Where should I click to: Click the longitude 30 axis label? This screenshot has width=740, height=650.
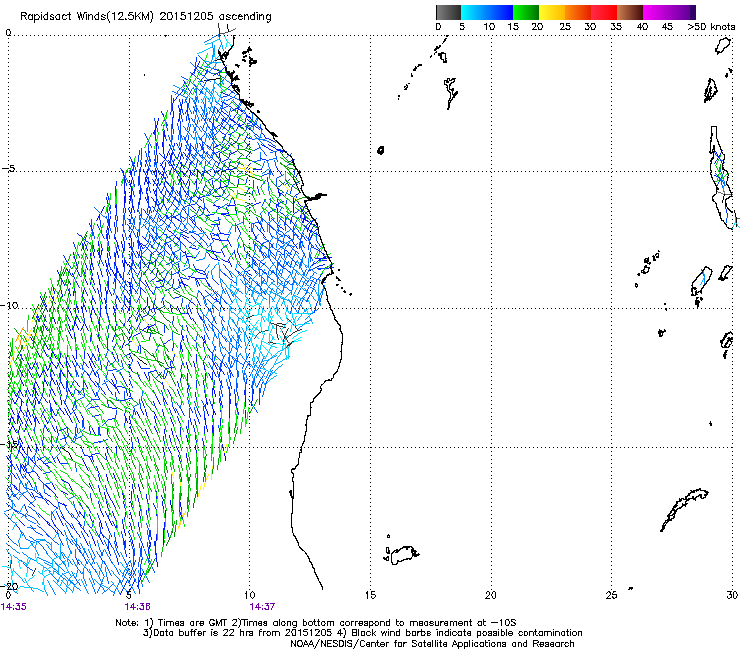tap(732, 595)
